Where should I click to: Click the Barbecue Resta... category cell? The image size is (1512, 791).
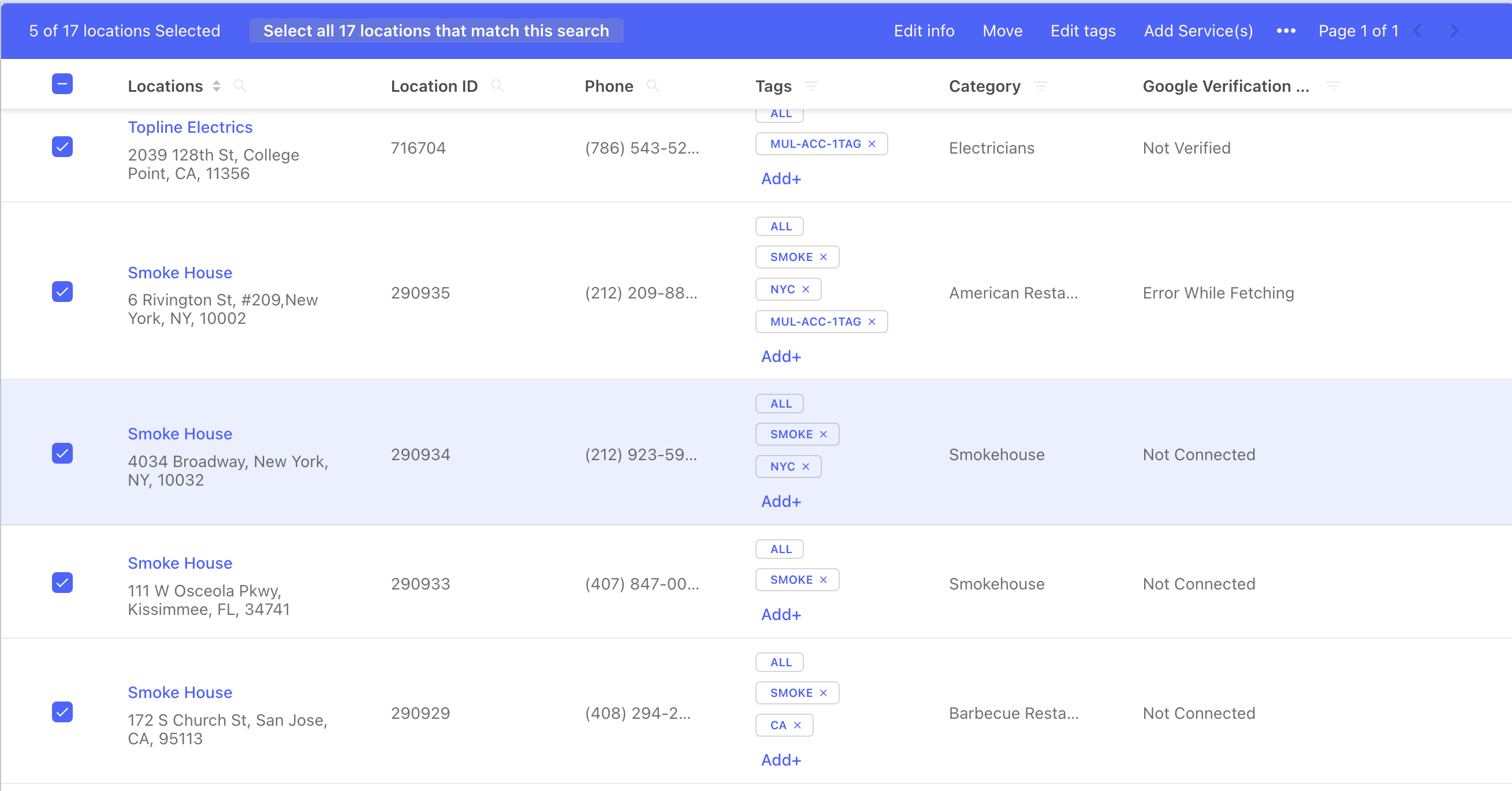point(1014,714)
